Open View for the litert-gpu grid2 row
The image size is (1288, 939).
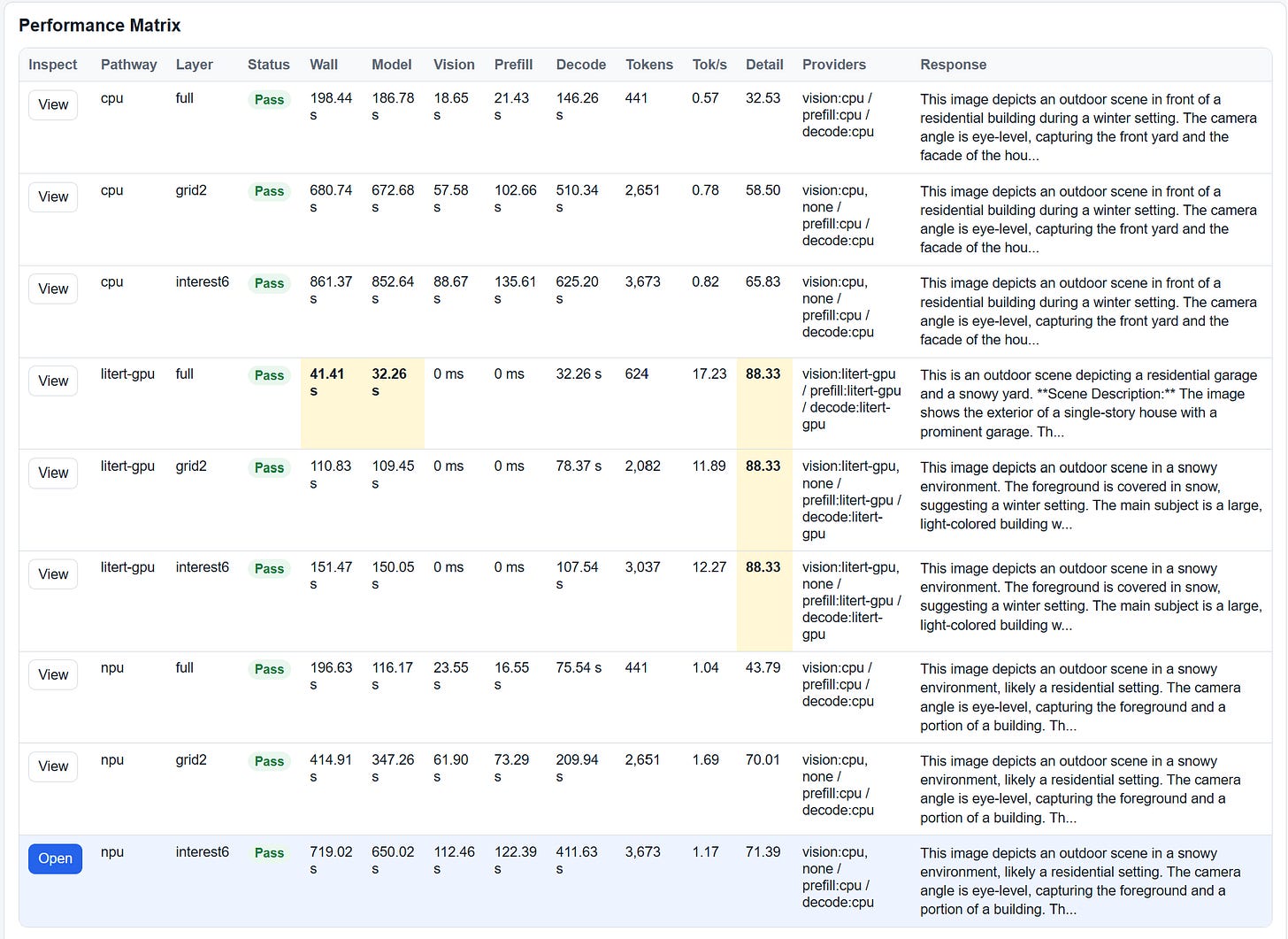pos(53,473)
